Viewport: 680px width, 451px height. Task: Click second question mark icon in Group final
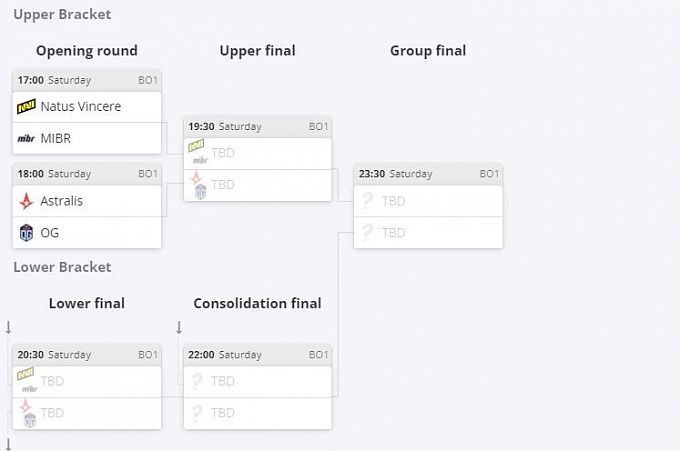click(367, 233)
